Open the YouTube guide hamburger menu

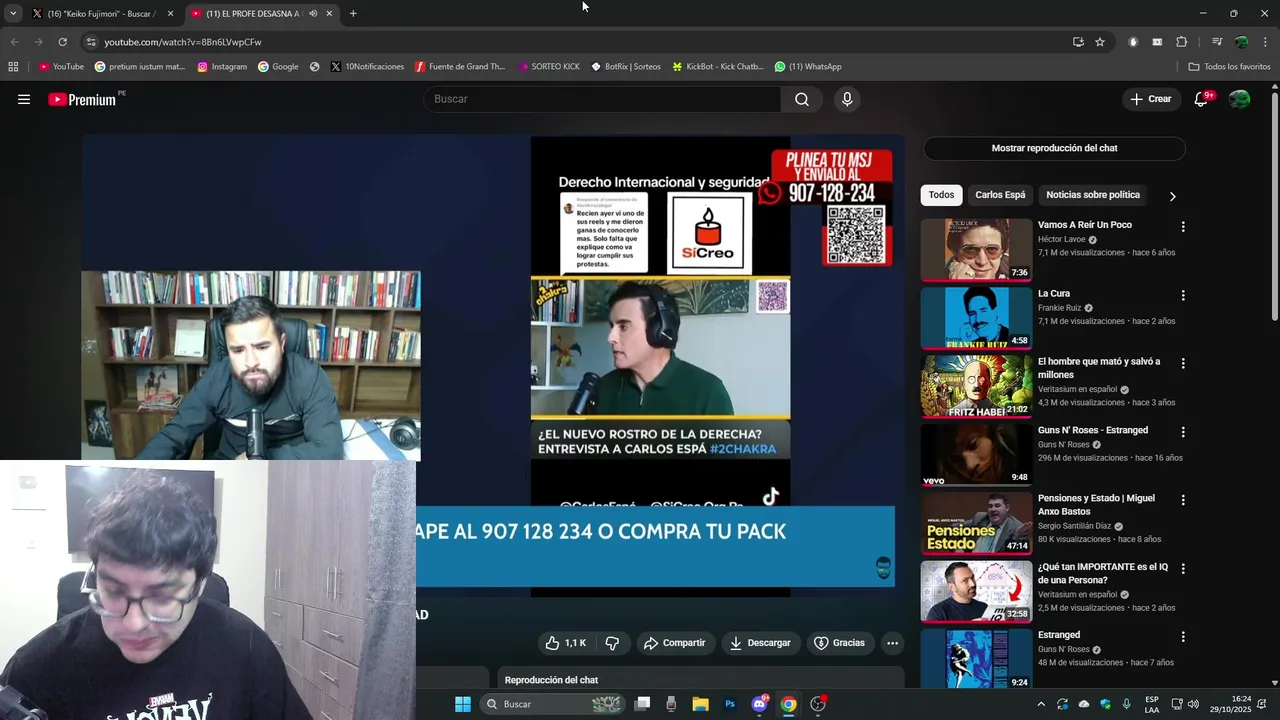point(24,99)
